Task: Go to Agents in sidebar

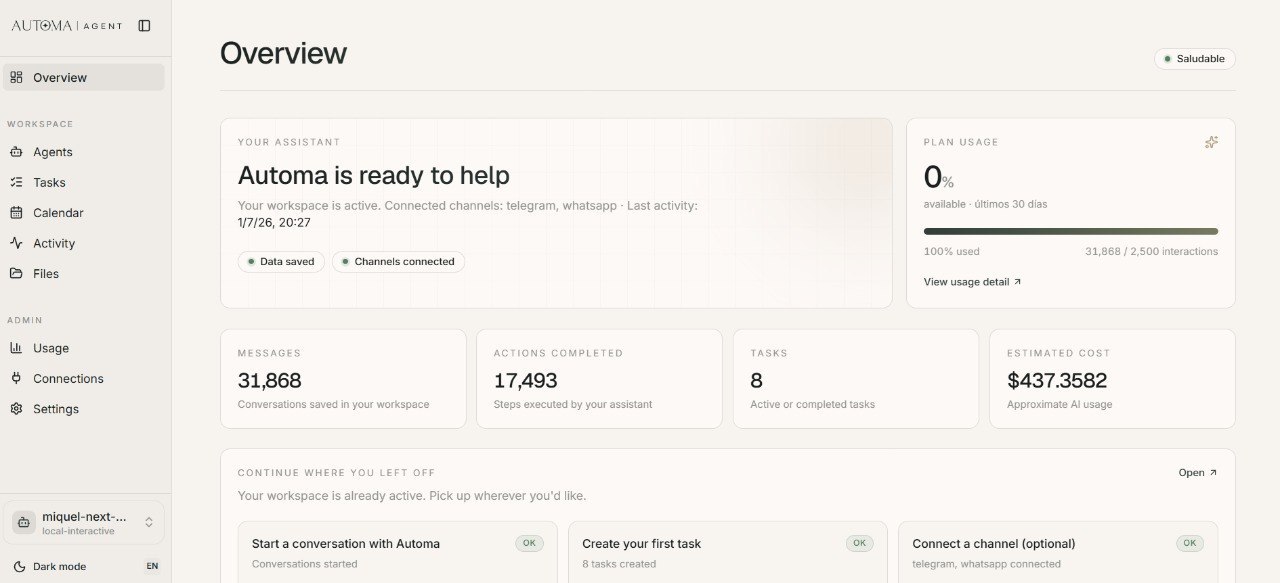Action: point(84,152)
